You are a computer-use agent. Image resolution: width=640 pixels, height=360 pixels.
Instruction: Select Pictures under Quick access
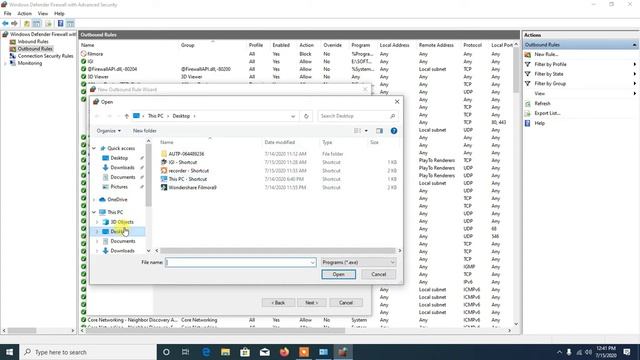tap(119, 187)
